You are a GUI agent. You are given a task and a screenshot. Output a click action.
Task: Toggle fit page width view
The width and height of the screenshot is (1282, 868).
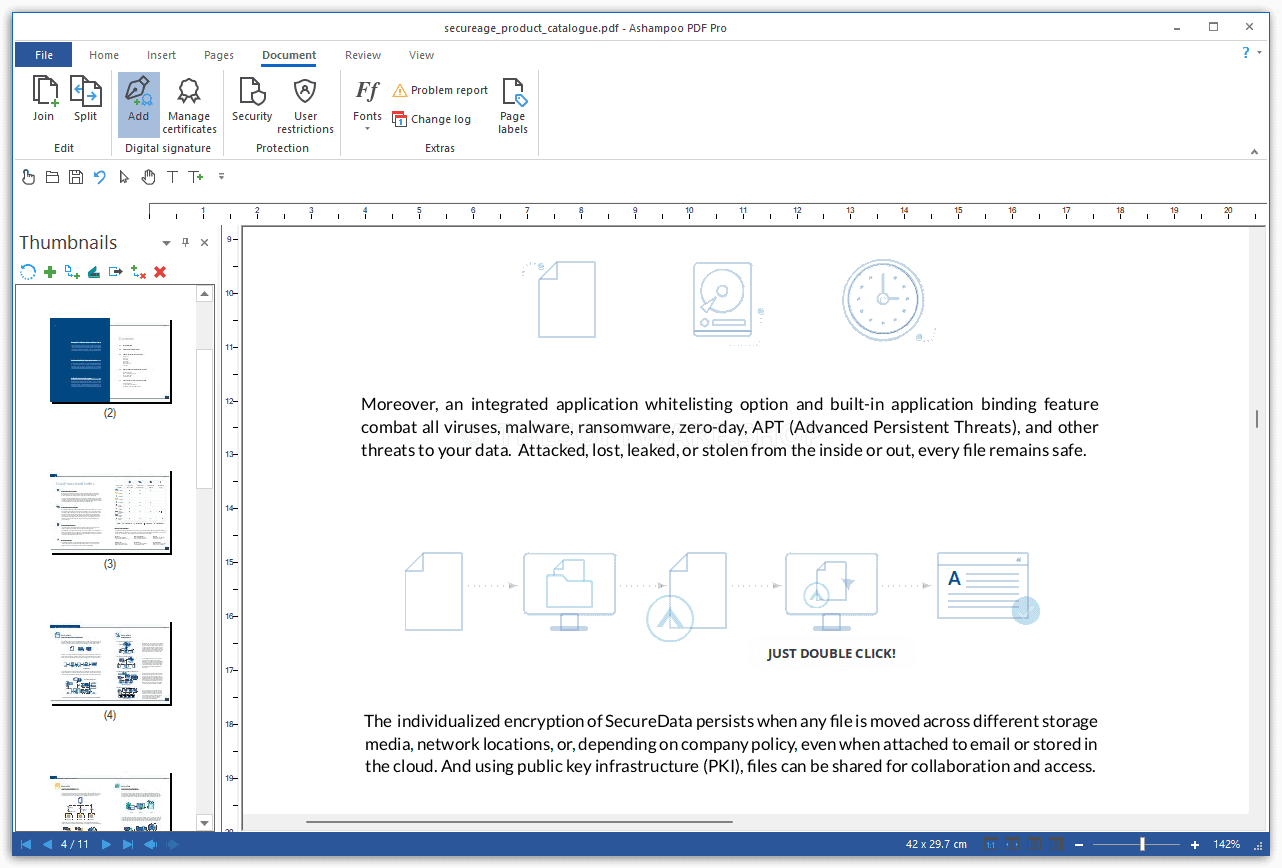click(1014, 845)
